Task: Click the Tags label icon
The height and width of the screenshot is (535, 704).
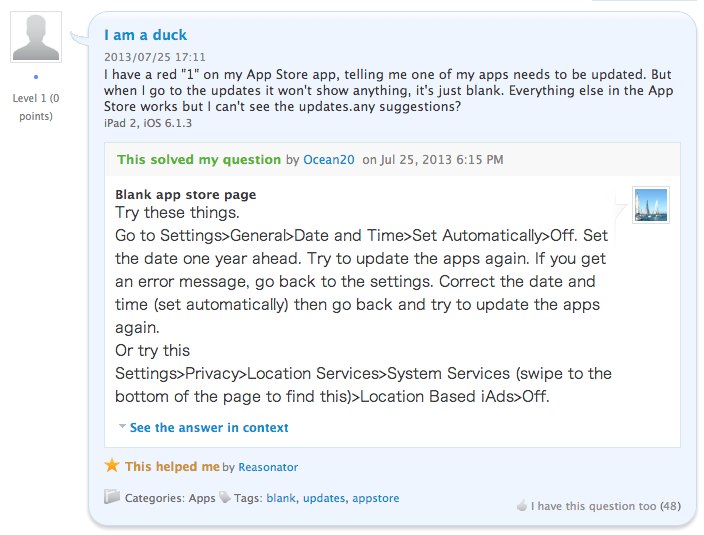Action: click(x=225, y=497)
